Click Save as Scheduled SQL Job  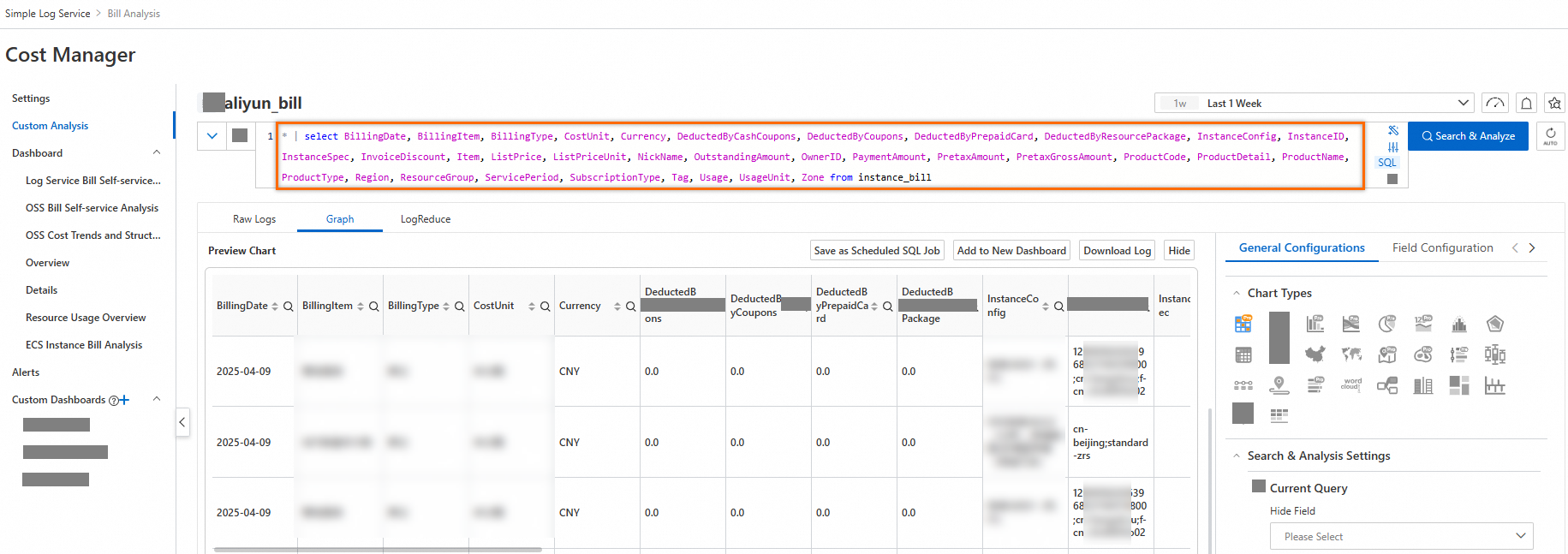point(877,251)
